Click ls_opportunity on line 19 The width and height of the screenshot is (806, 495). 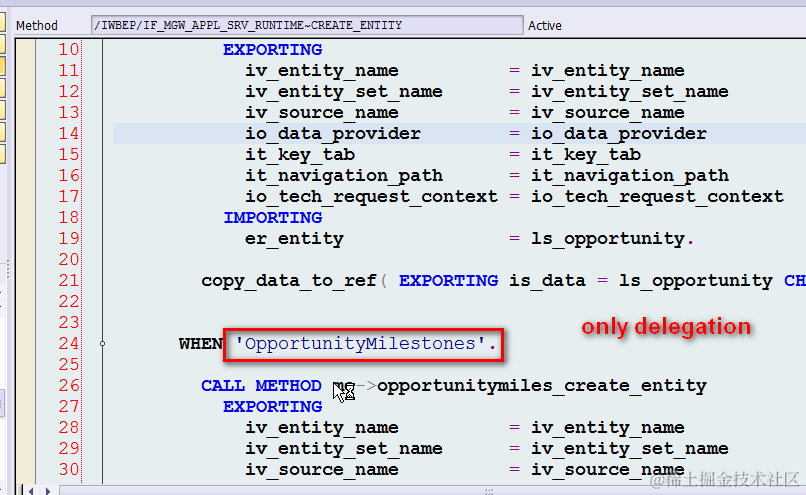[608, 239]
